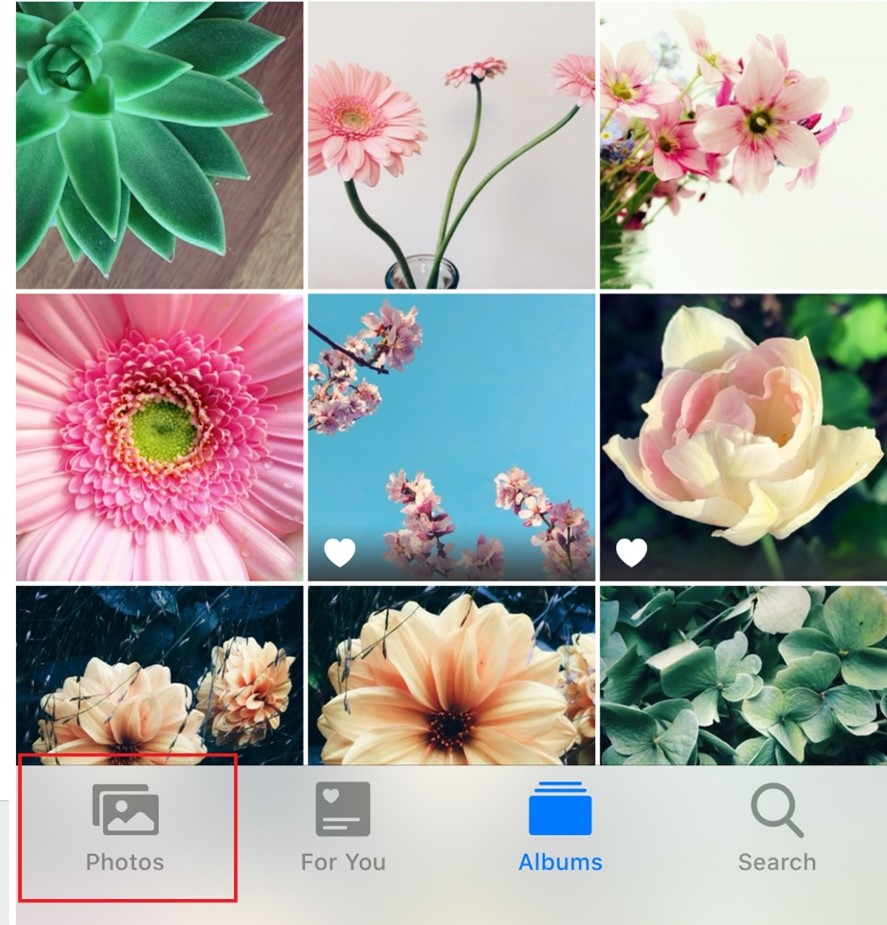Screen dimensions: 887x925
Task: Select the Albums tab label
Action: click(560, 862)
